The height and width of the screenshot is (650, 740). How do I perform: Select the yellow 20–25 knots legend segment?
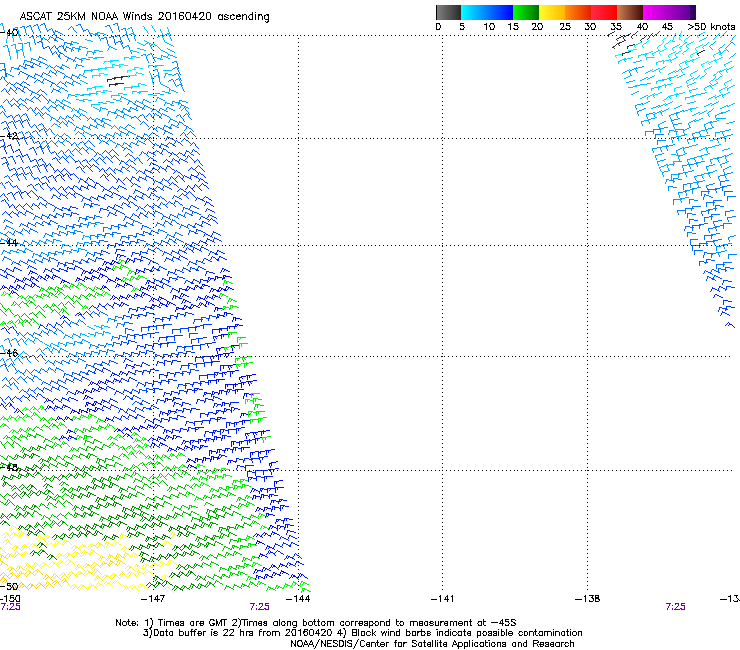pyautogui.click(x=552, y=12)
